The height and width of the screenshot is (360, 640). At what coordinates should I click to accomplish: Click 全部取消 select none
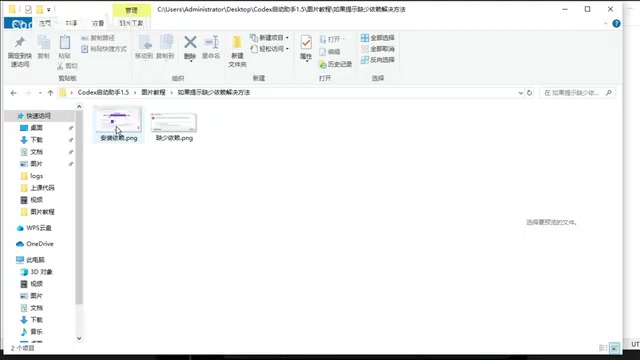[x=378, y=49]
